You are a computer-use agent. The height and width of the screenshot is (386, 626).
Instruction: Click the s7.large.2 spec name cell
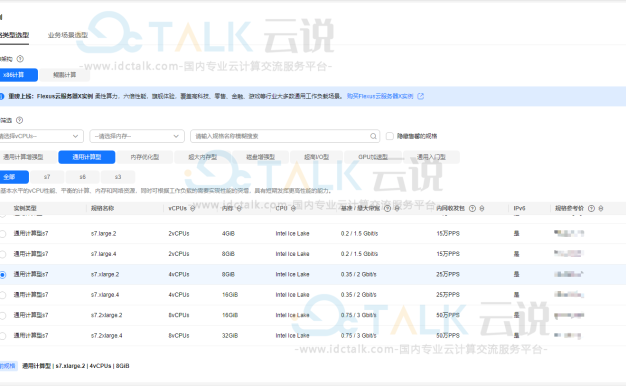point(103,234)
